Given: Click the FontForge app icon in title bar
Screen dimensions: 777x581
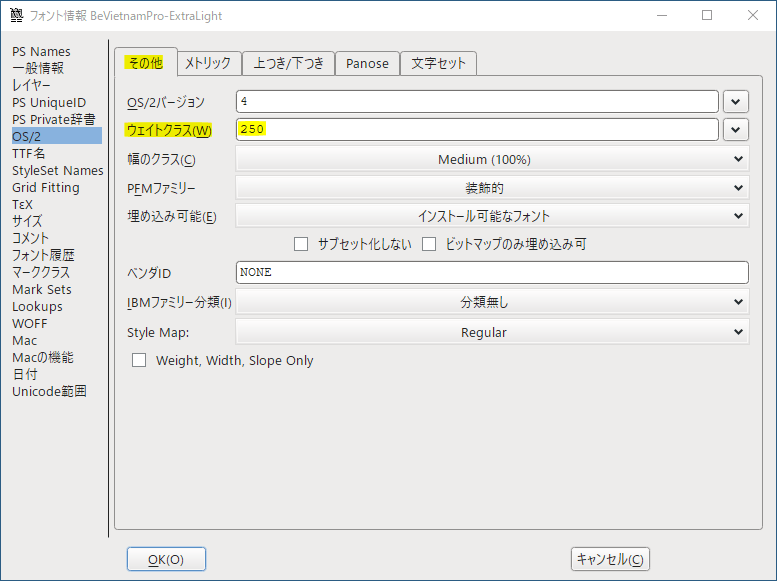Looking at the screenshot, I should [16, 15].
